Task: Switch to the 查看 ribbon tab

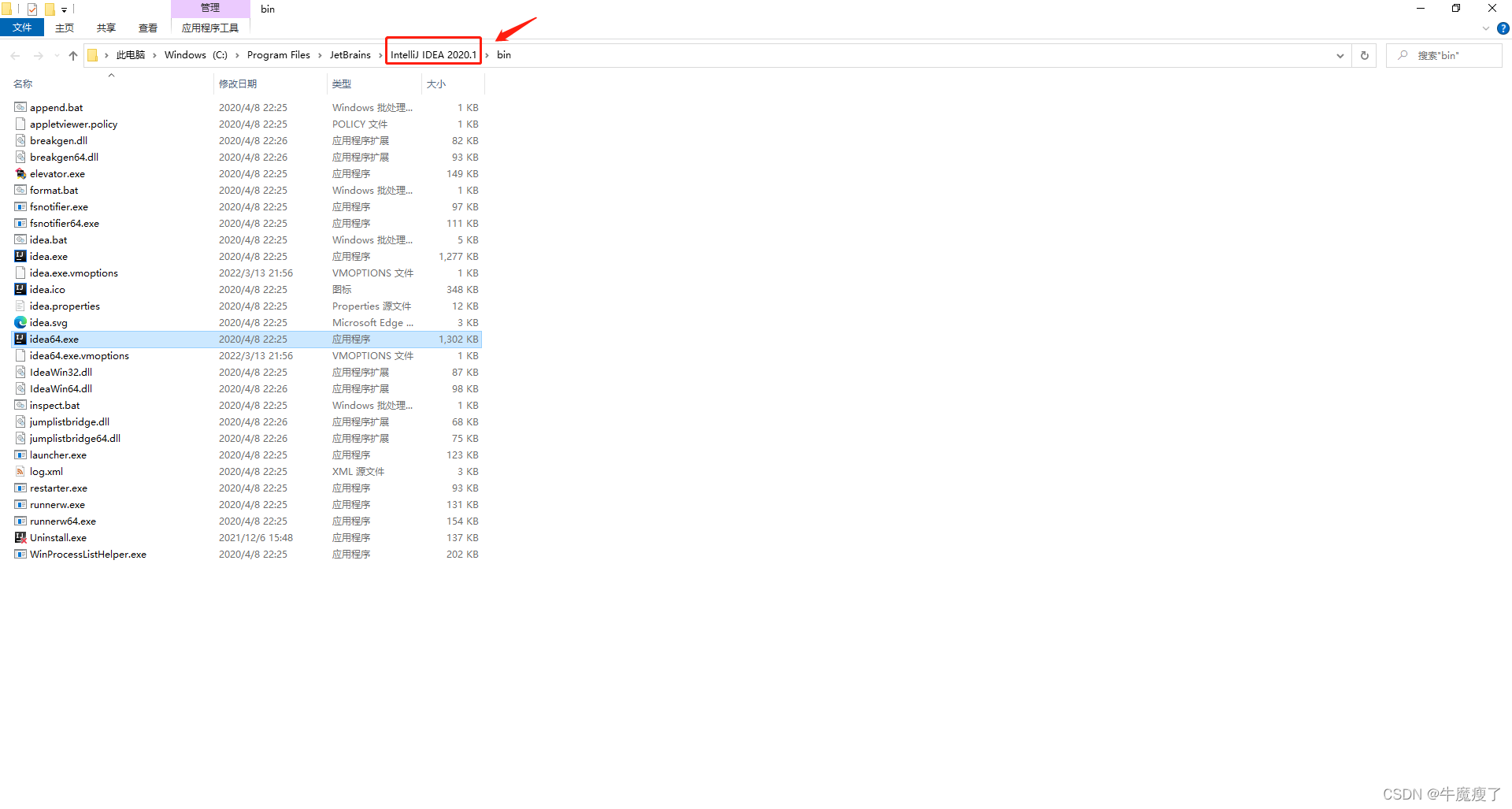Action: coord(148,28)
